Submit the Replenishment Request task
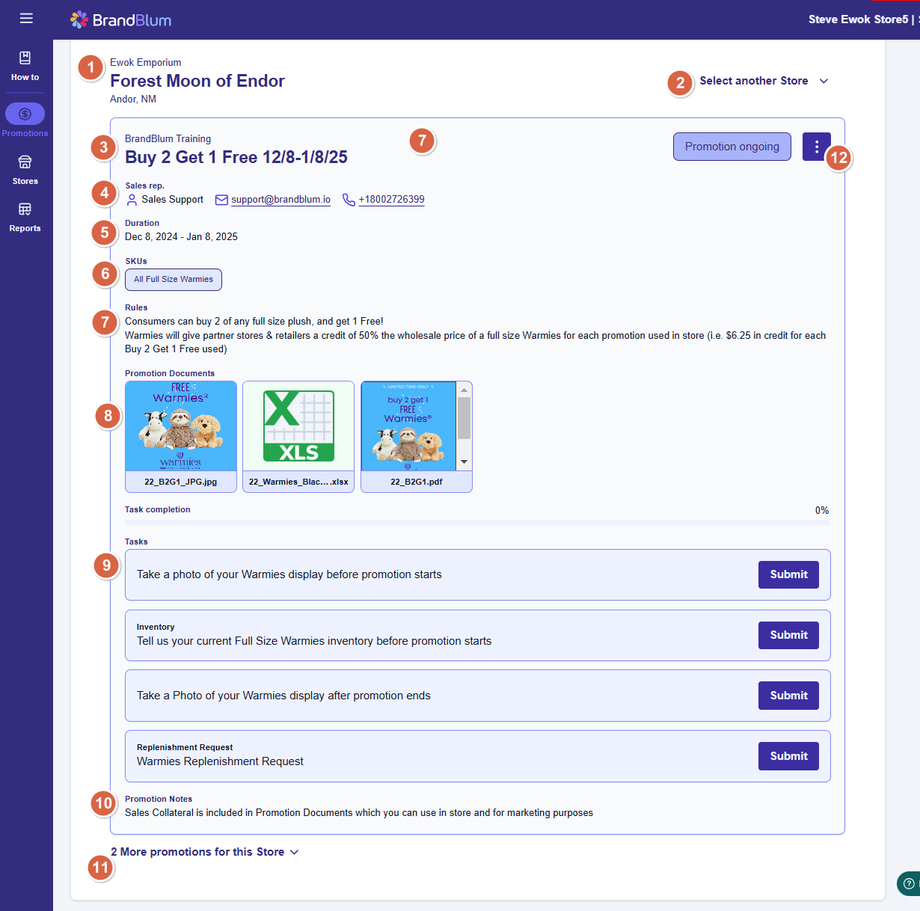 788,756
